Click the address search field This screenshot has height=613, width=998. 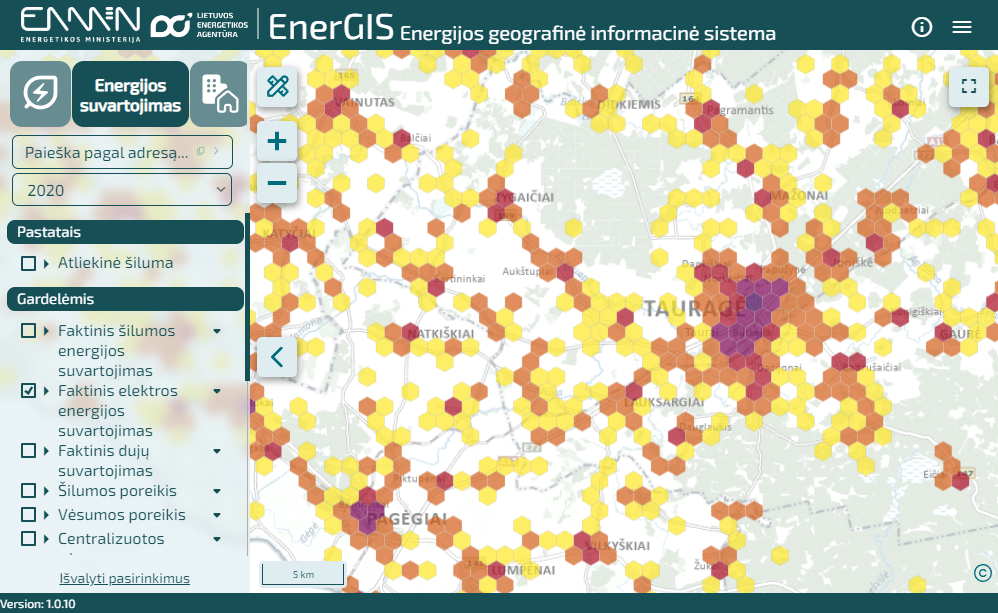110,152
